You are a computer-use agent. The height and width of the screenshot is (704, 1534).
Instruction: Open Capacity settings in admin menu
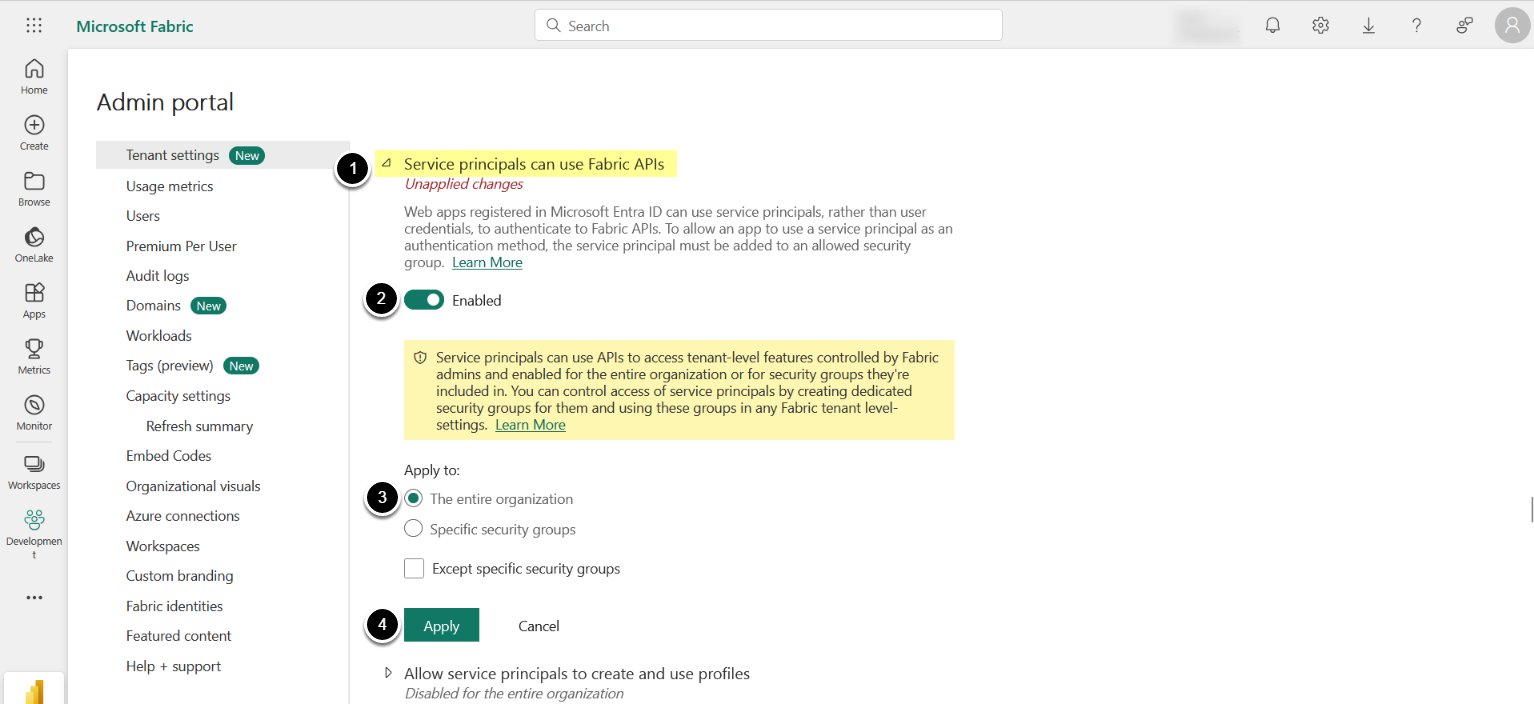[178, 396]
